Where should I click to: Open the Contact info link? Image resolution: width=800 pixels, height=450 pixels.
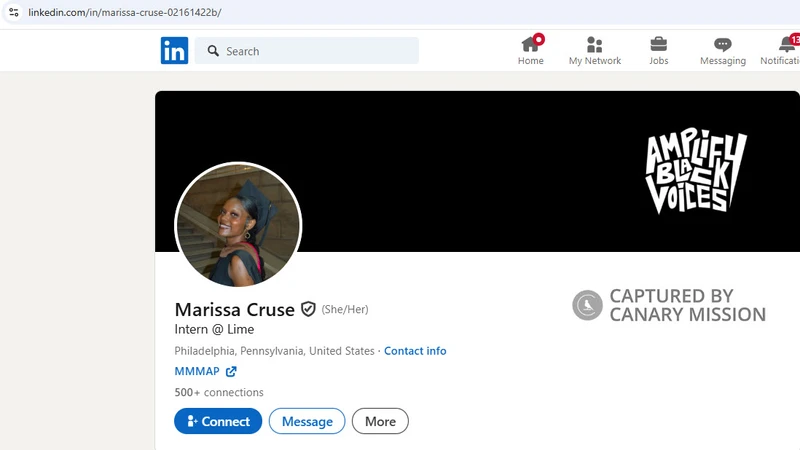coord(415,351)
